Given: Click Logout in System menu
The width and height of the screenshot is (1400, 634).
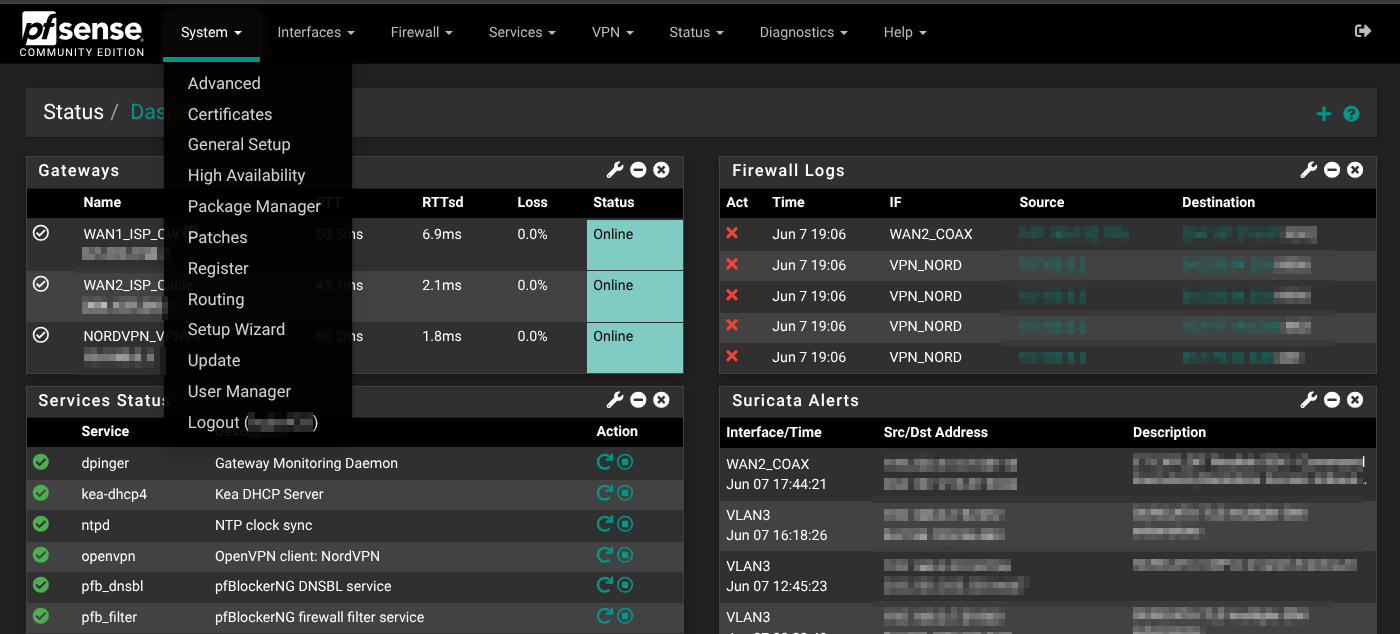Looking at the screenshot, I should point(252,422).
